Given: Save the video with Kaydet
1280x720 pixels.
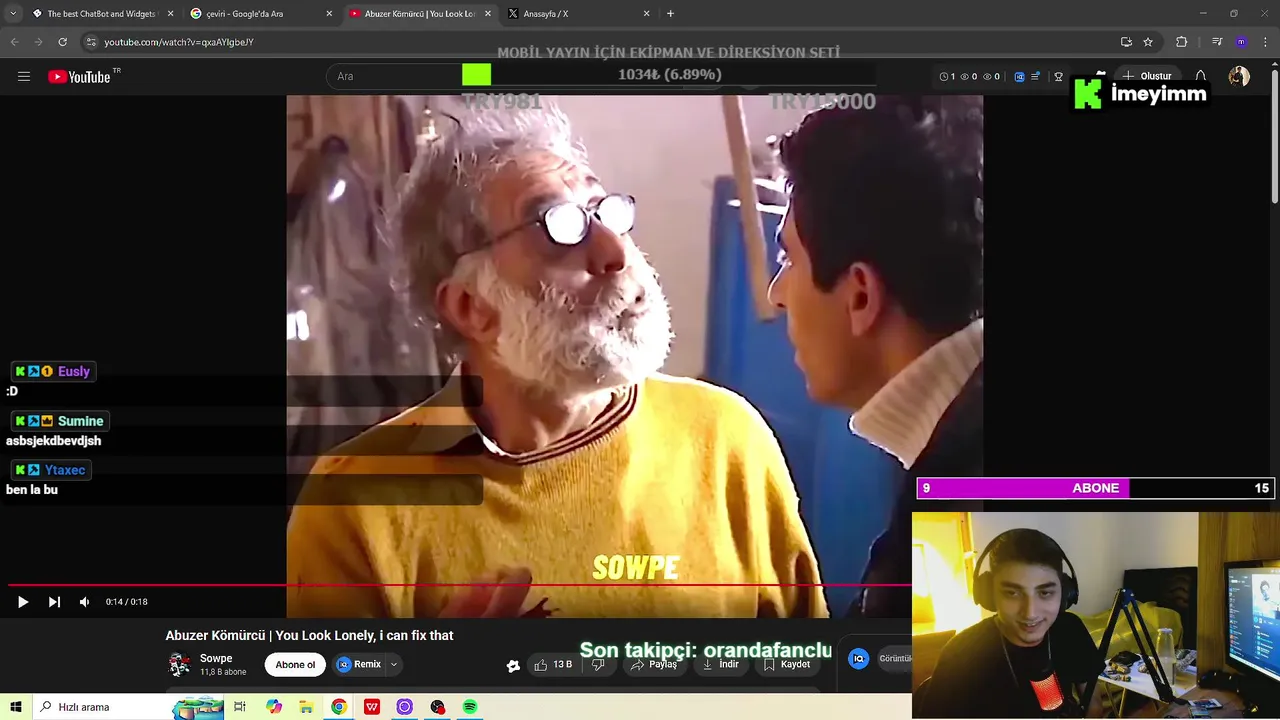Looking at the screenshot, I should pyautogui.click(x=787, y=665).
